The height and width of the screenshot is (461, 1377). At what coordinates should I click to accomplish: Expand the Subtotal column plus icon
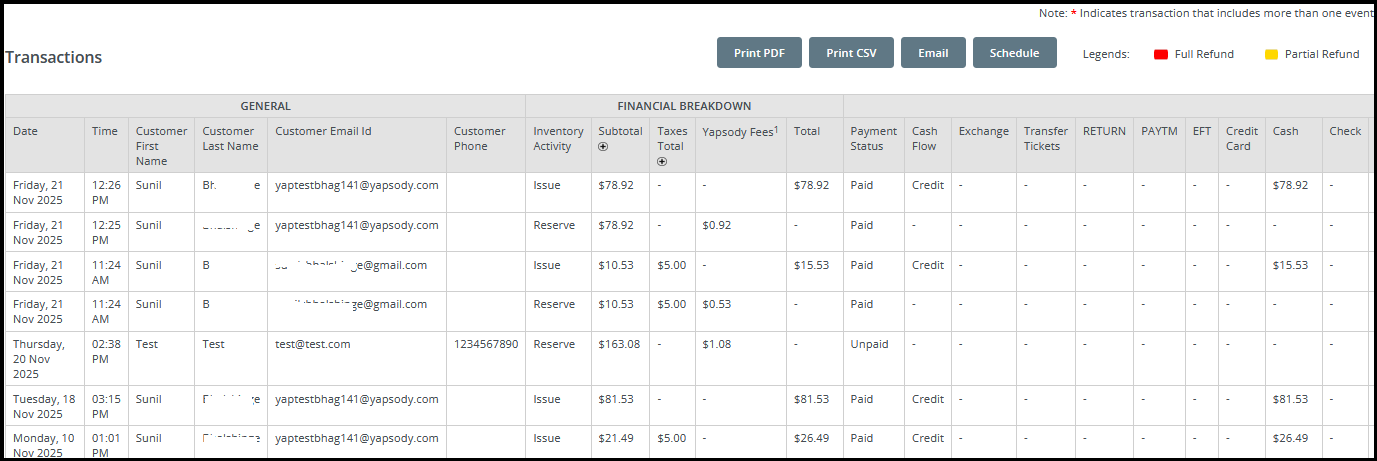tap(603, 146)
